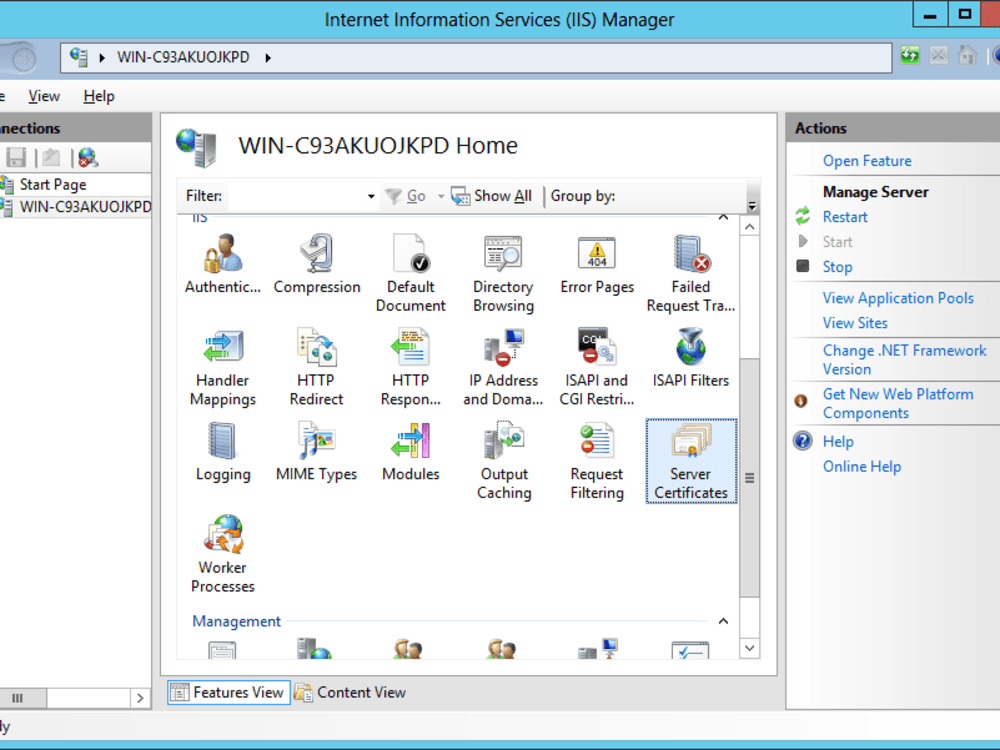Open the ISAPI Filters feature

click(691, 358)
